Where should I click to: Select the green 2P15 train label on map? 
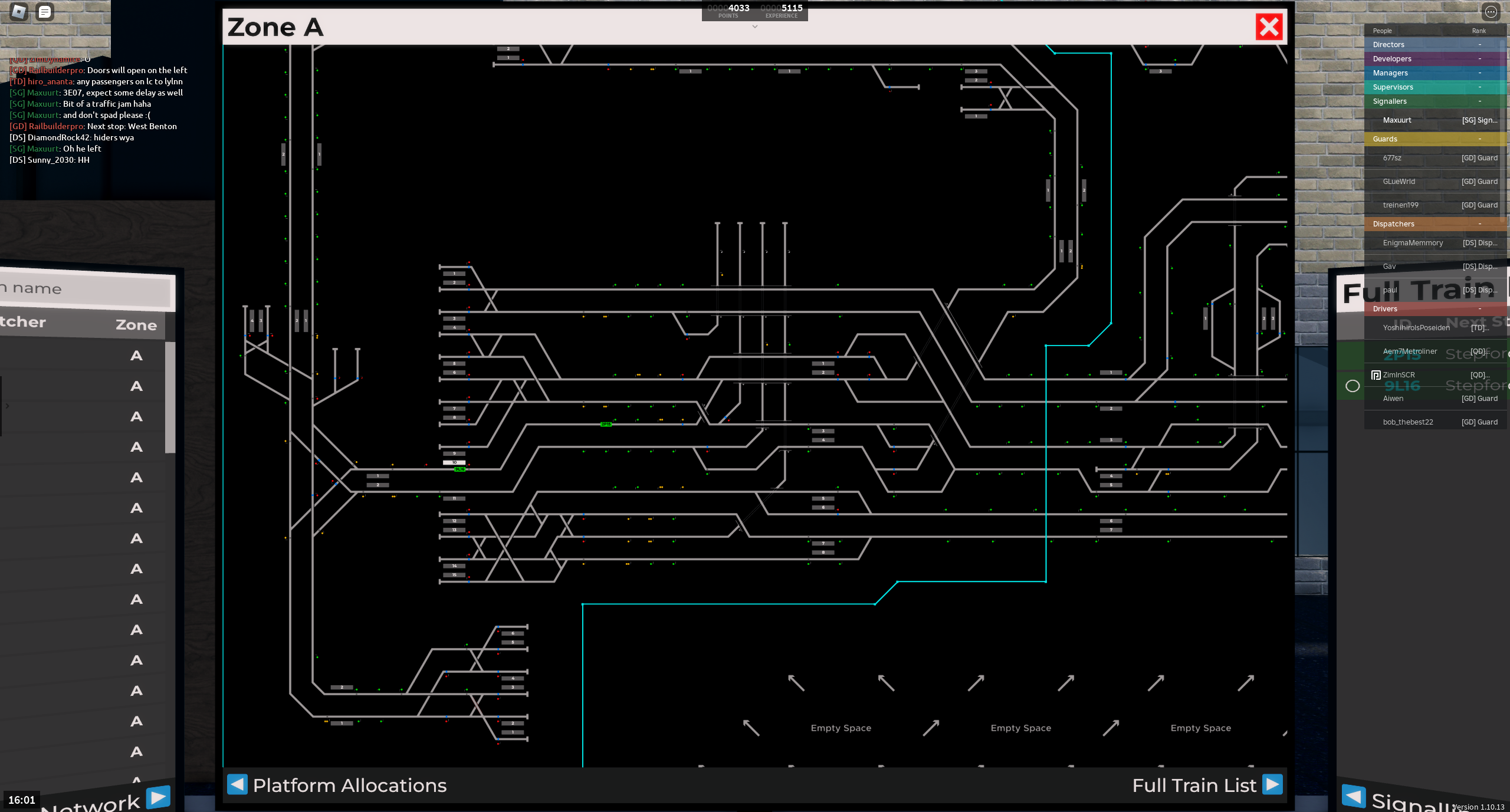(x=606, y=424)
